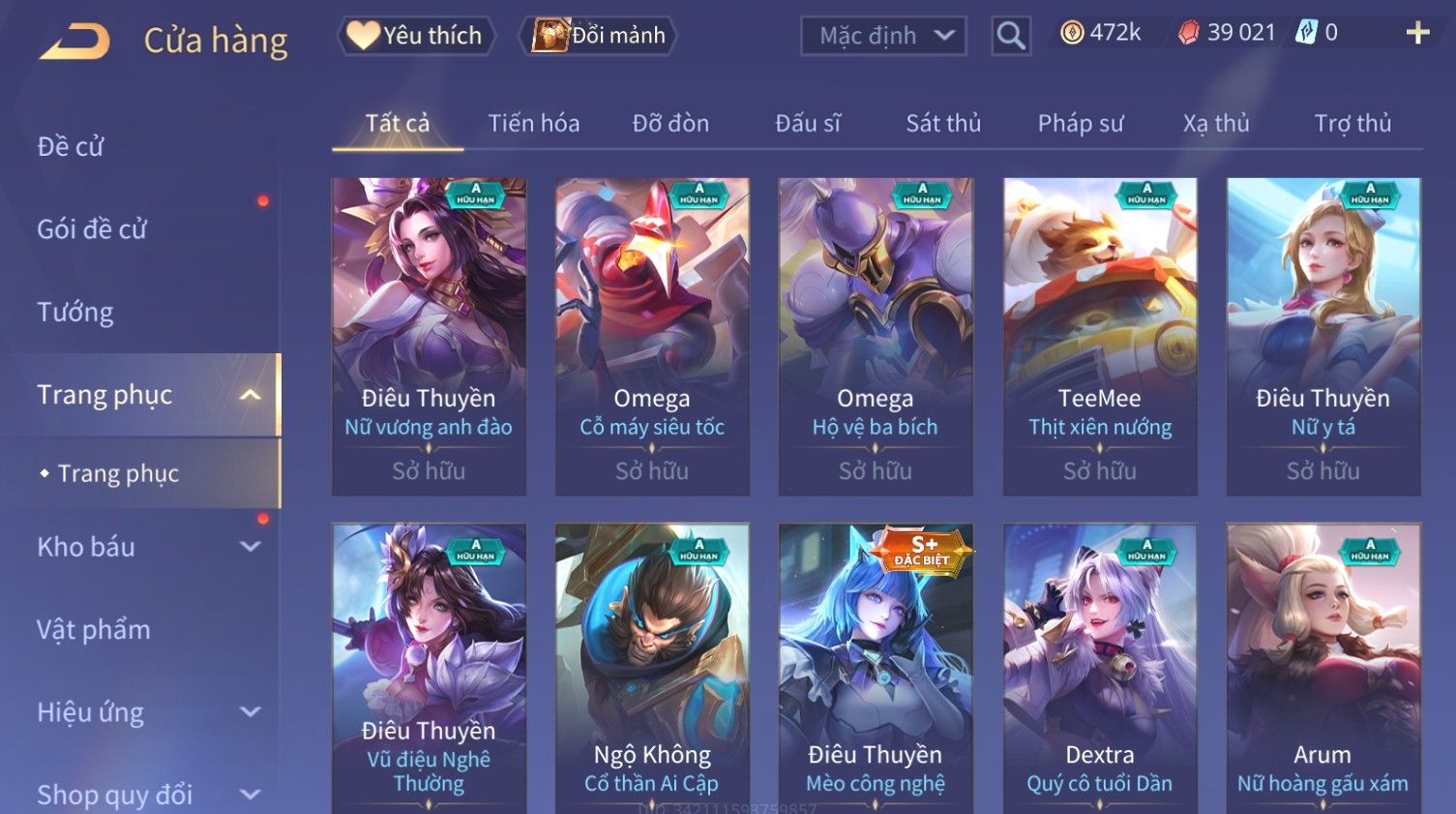1456x814 pixels.
Task: Switch to the Sát thủ tab
Action: [x=943, y=124]
